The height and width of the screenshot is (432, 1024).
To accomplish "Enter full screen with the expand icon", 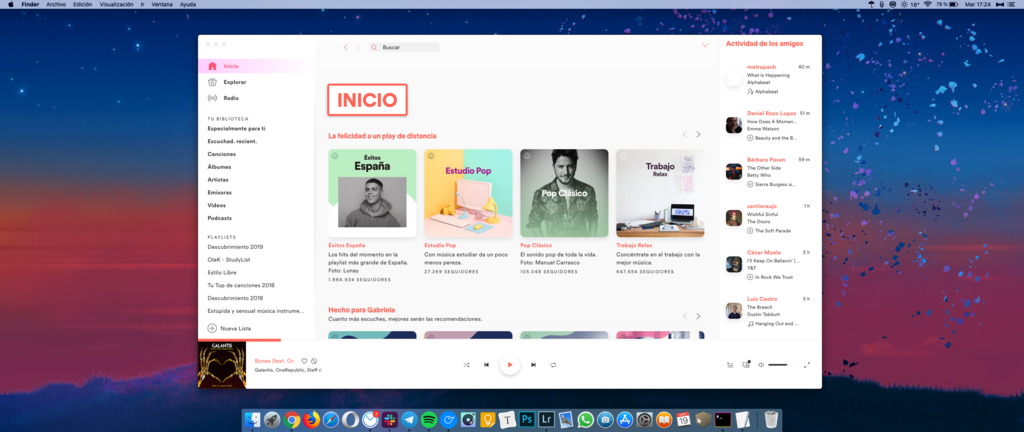I will pyautogui.click(x=807, y=365).
